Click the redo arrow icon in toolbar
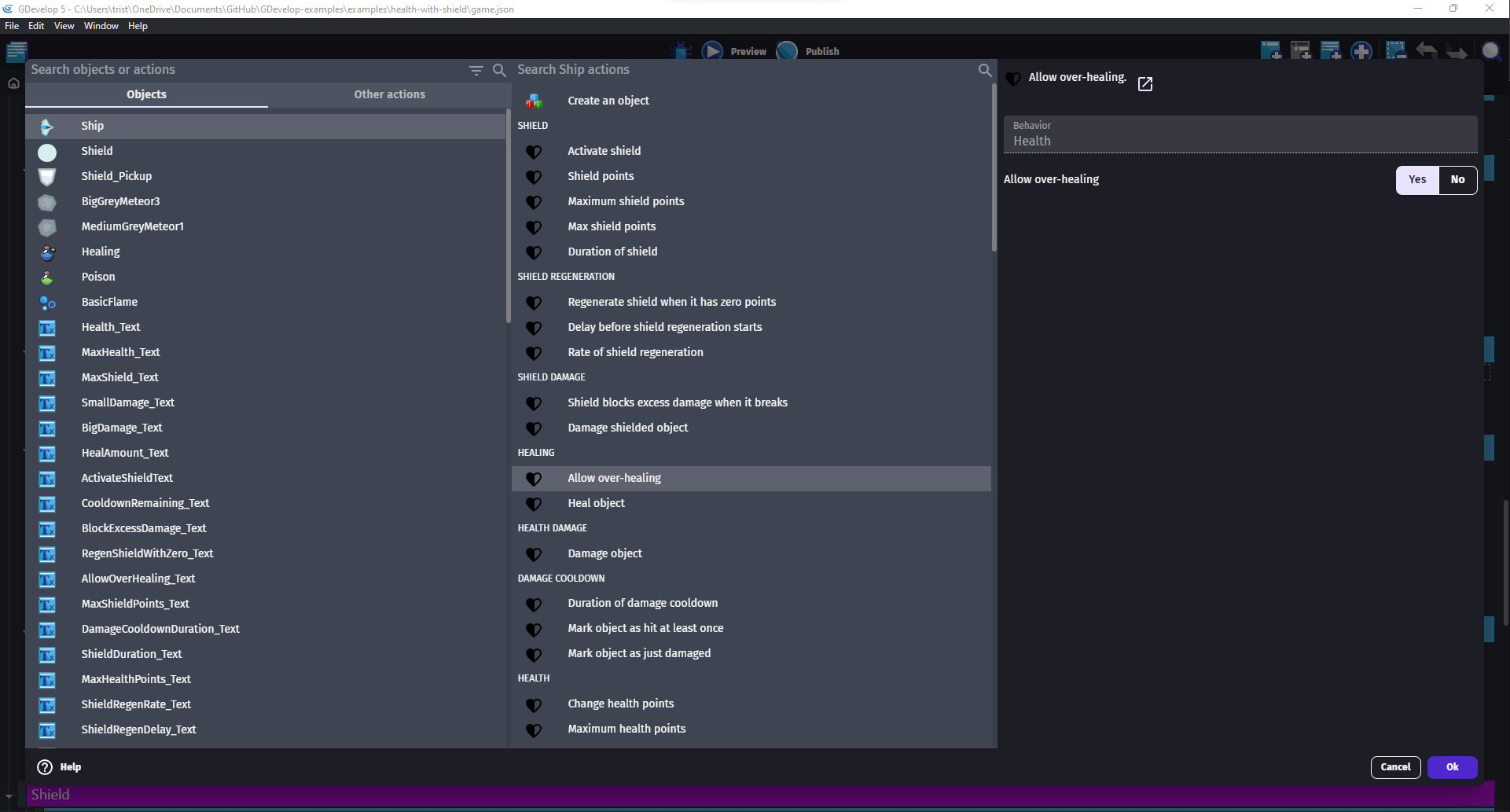 click(1457, 51)
